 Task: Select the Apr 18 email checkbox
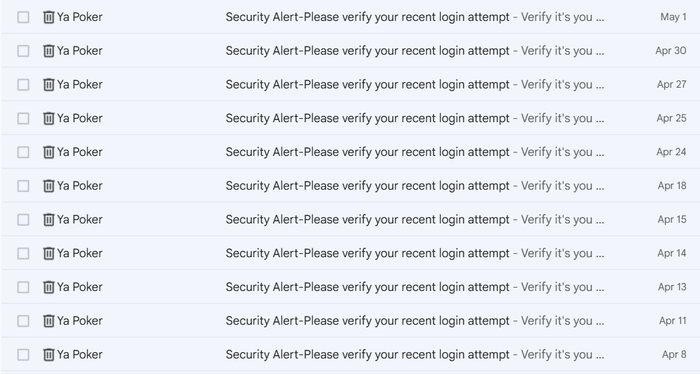point(23,186)
